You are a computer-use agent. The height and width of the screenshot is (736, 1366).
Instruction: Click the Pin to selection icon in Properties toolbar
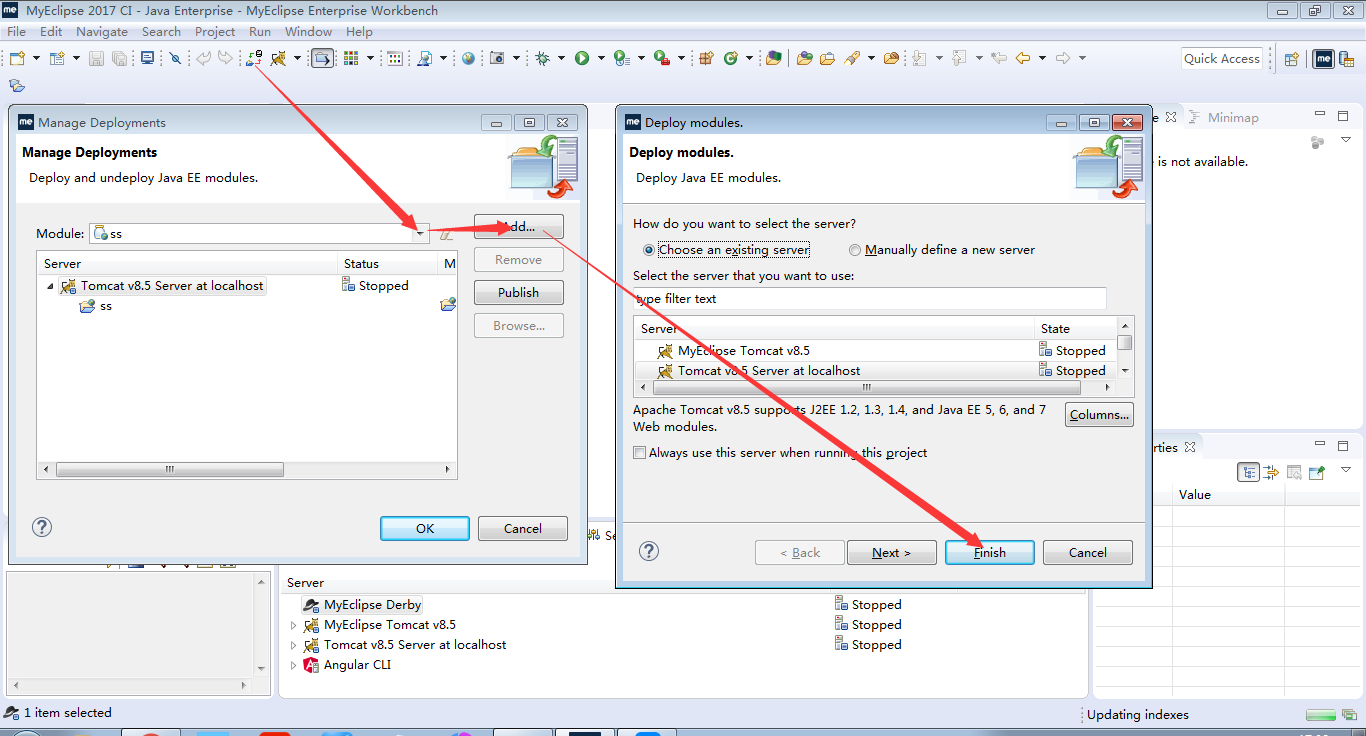point(1317,472)
